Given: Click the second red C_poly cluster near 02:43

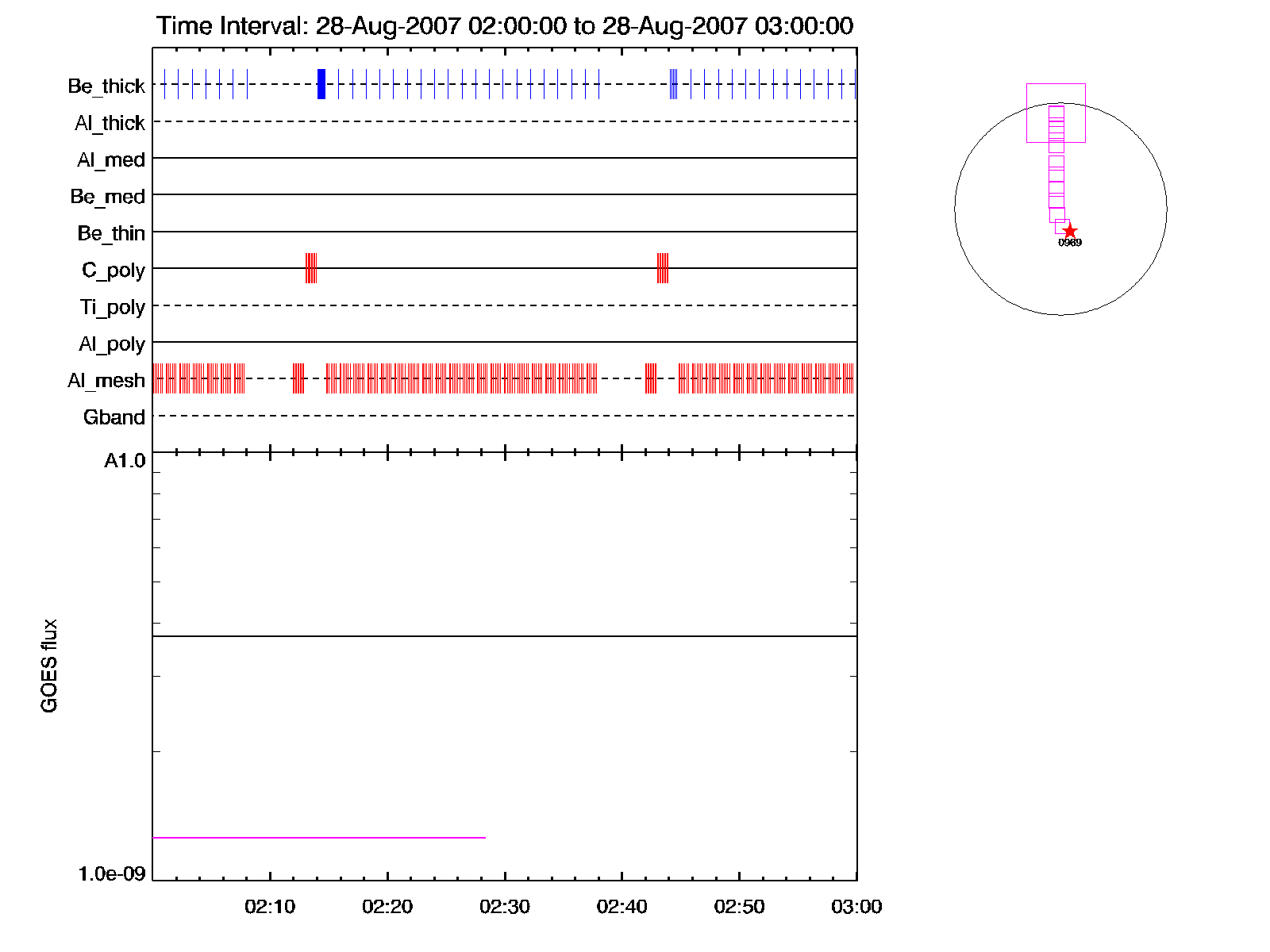Looking at the screenshot, I should [x=663, y=268].
